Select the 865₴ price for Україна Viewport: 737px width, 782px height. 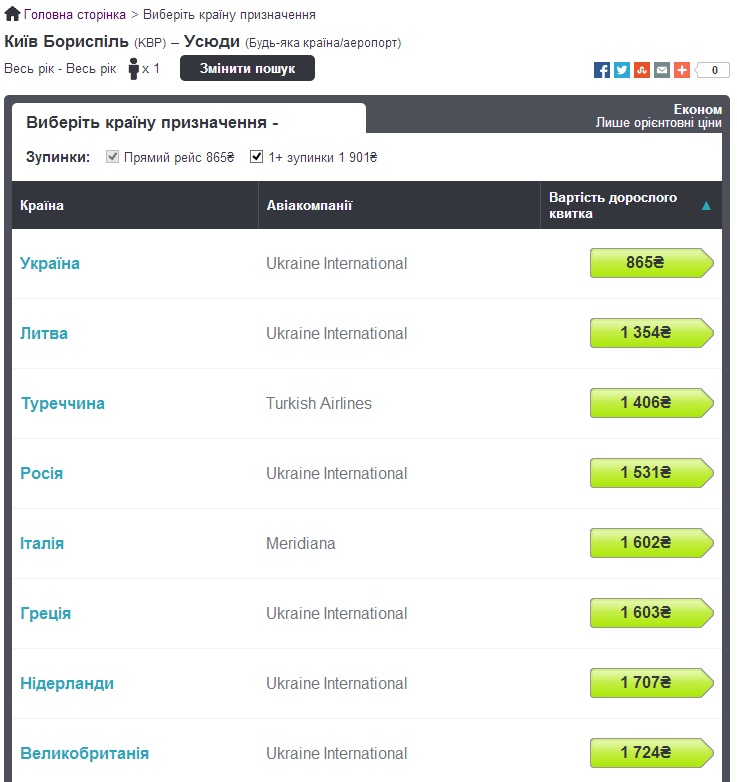651,264
